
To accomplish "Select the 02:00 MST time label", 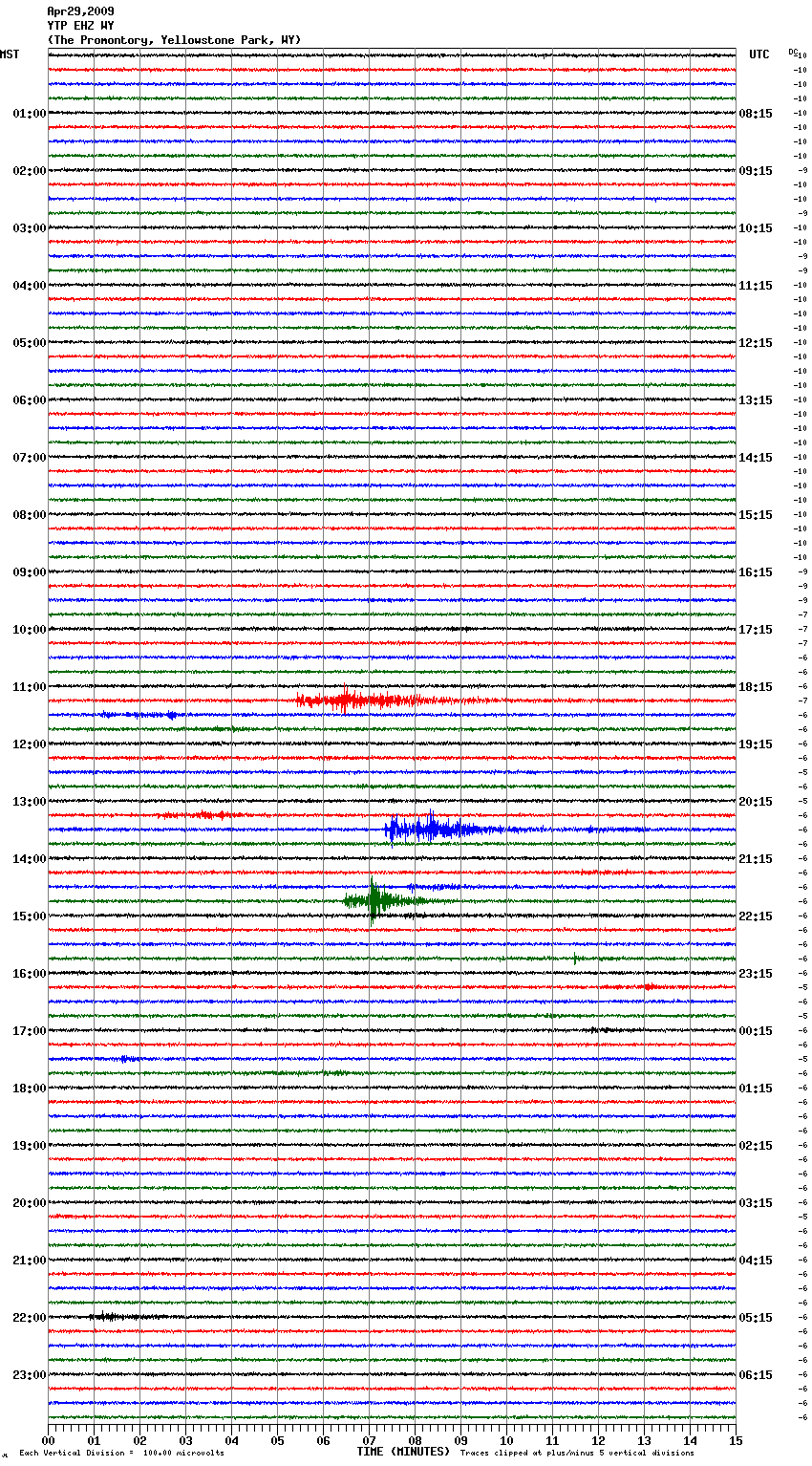I will [x=30, y=171].
